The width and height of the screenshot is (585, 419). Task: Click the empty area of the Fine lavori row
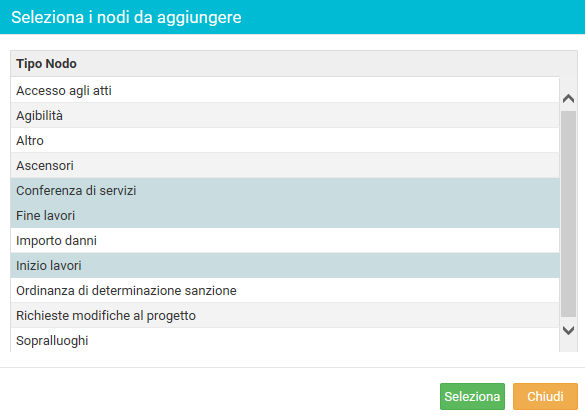317,215
